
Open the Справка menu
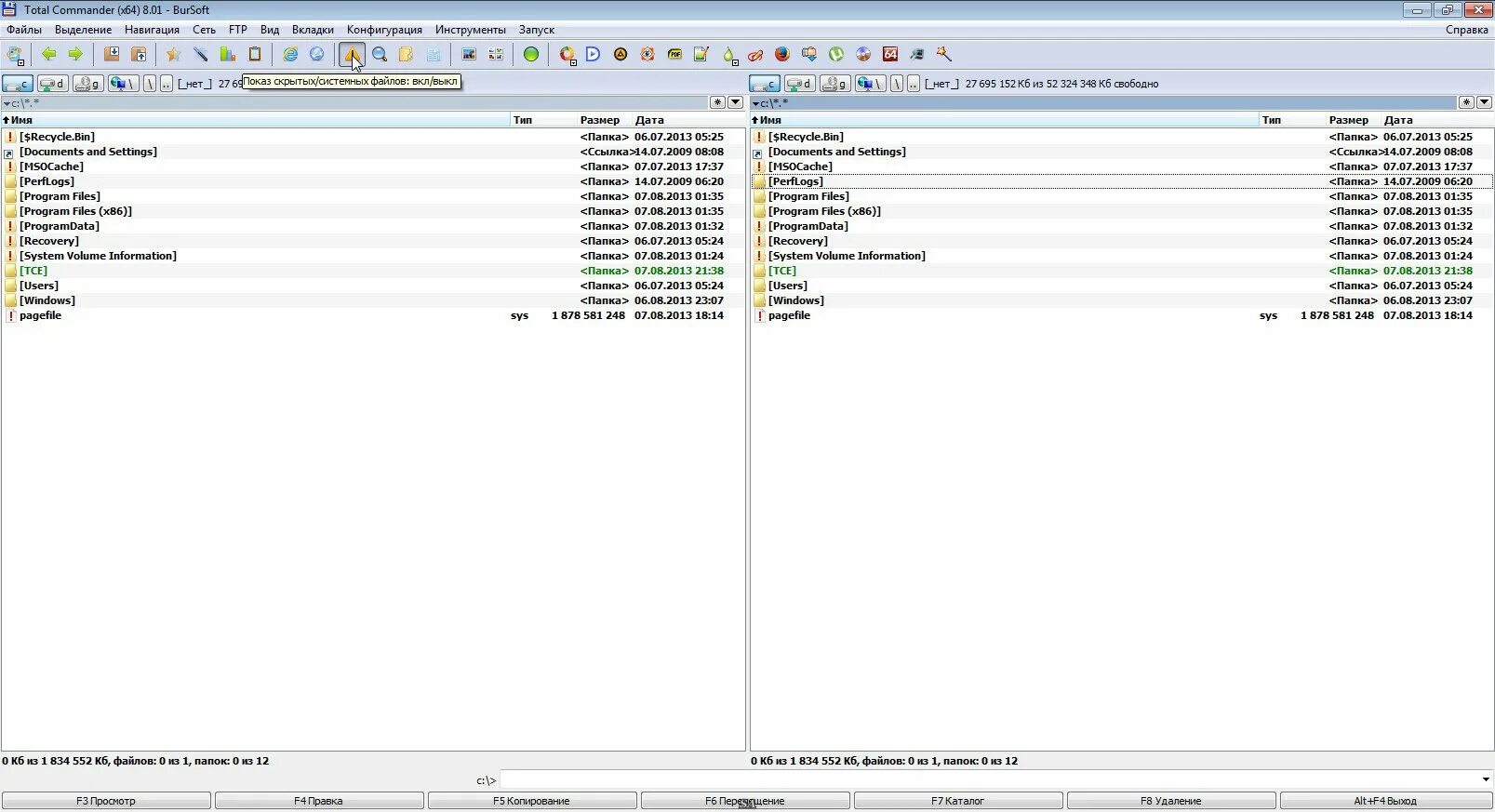click(x=1467, y=30)
